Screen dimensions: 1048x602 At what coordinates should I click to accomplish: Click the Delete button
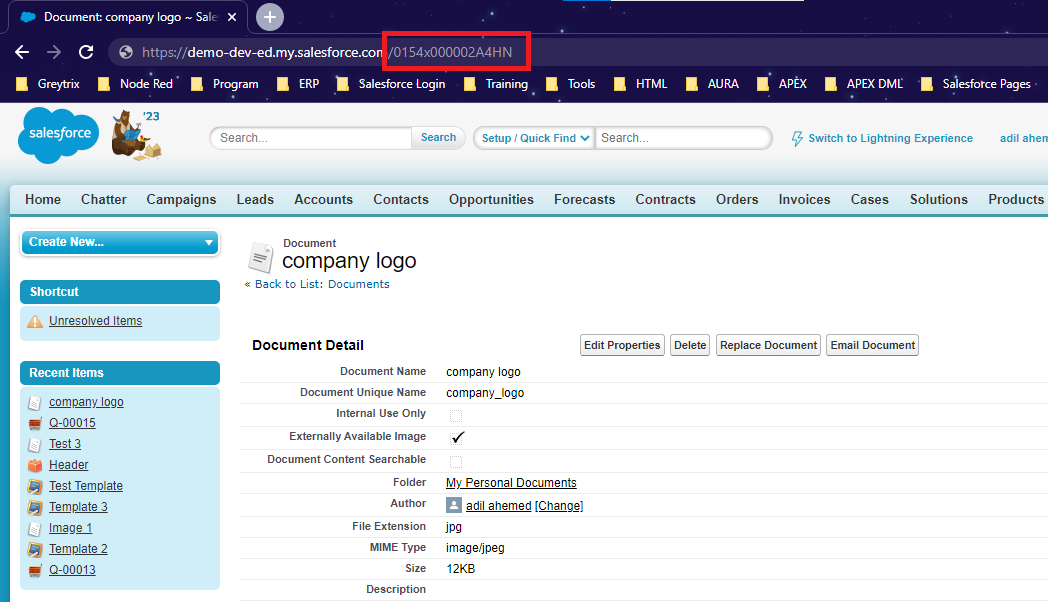(690, 345)
